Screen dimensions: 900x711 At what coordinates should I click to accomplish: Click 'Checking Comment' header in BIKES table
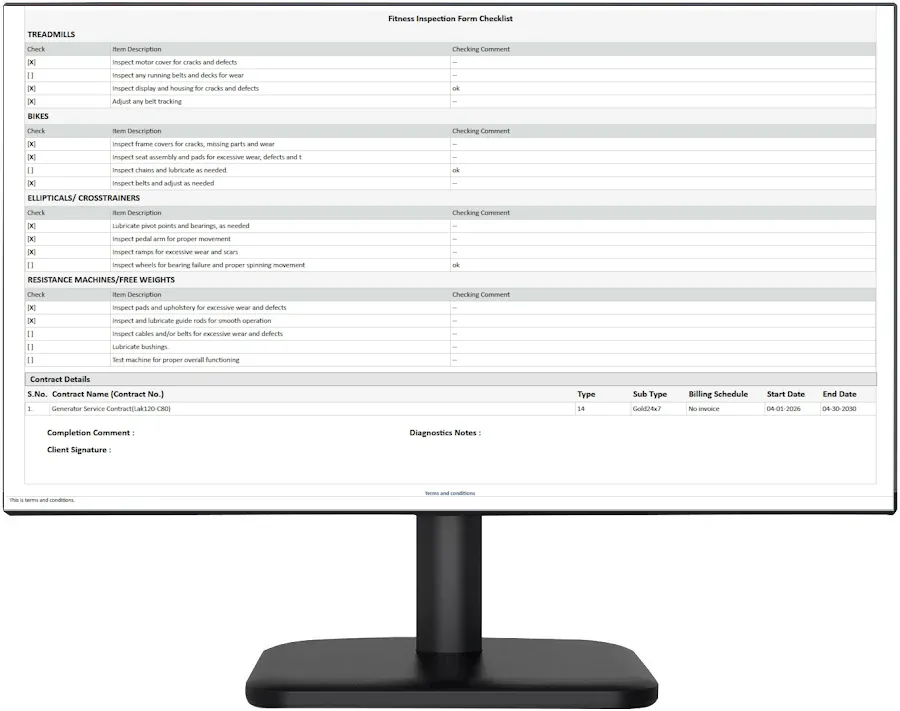pos(481,131)
